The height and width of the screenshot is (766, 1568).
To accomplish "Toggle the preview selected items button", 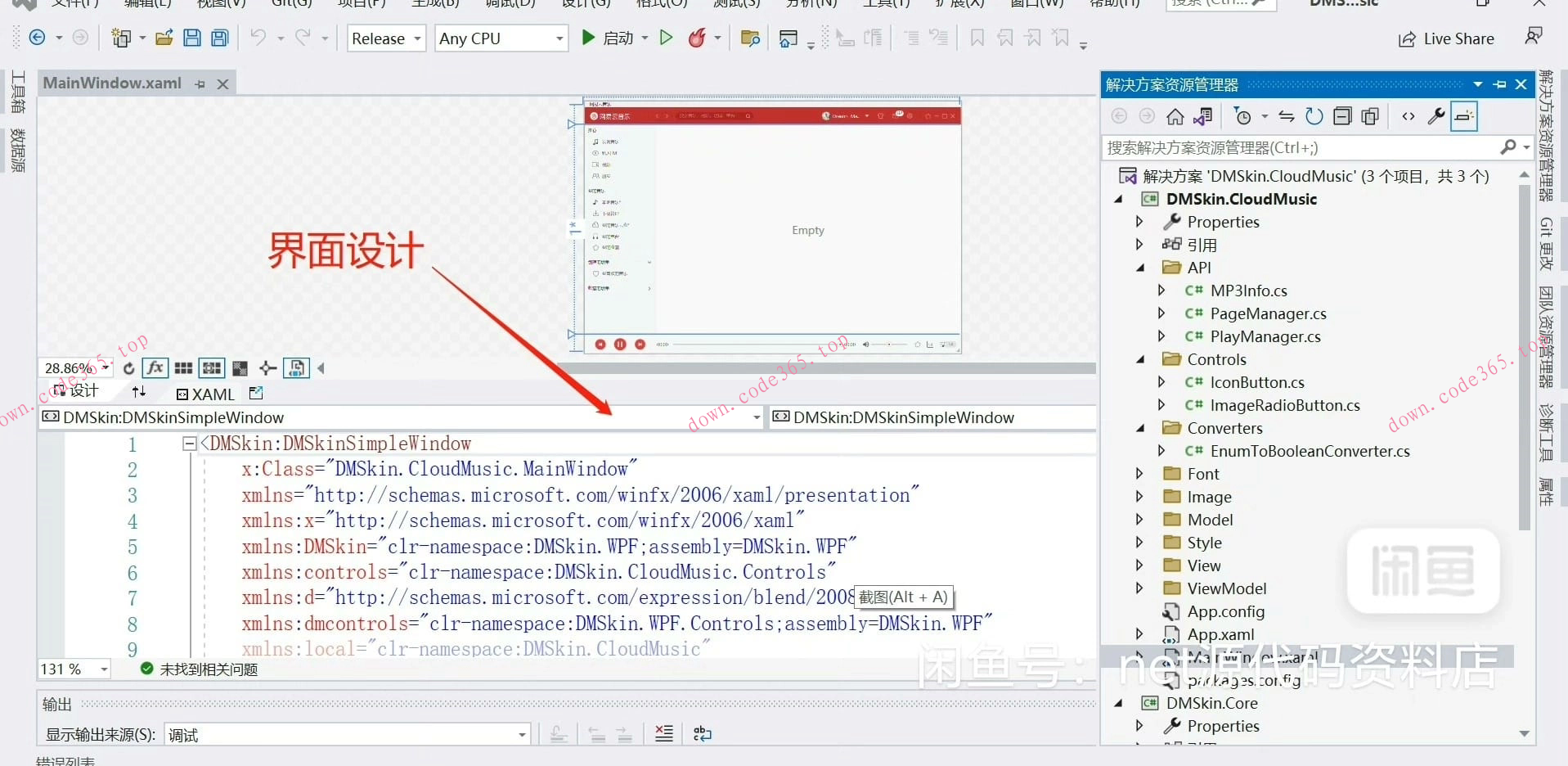I will tap(1464, 117).
